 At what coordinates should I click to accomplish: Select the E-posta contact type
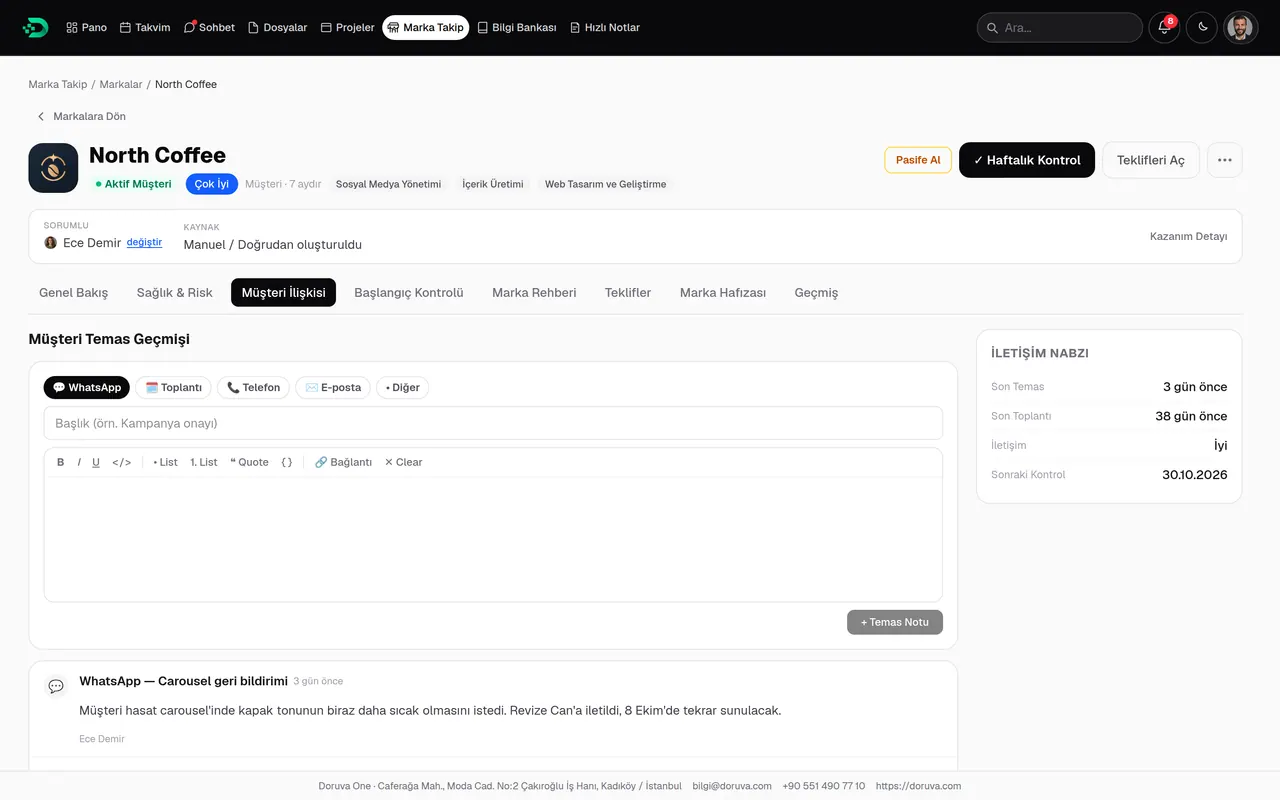click(x=333, y=388)
